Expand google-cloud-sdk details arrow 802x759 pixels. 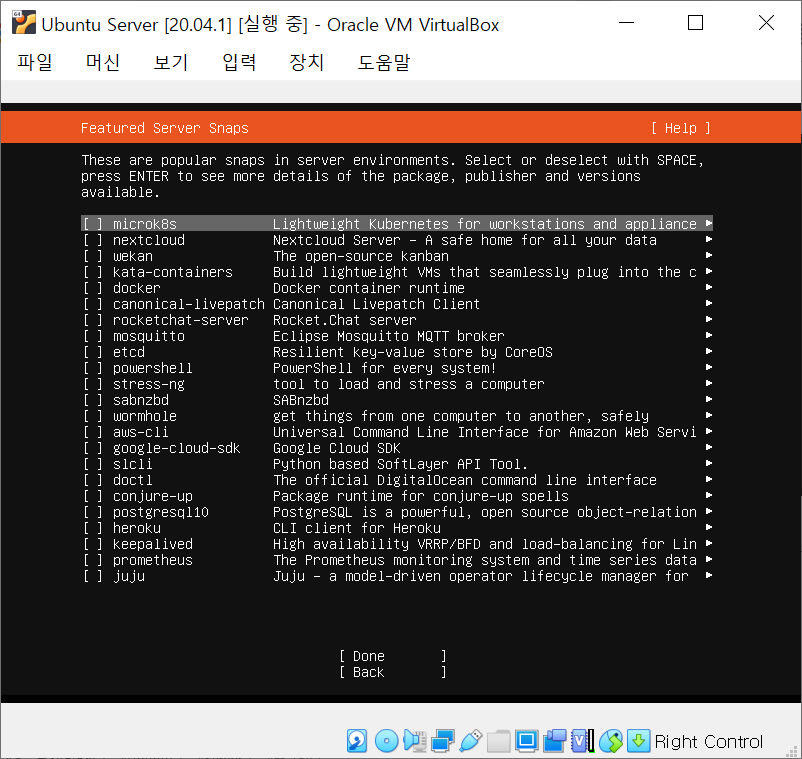(709, 447)
